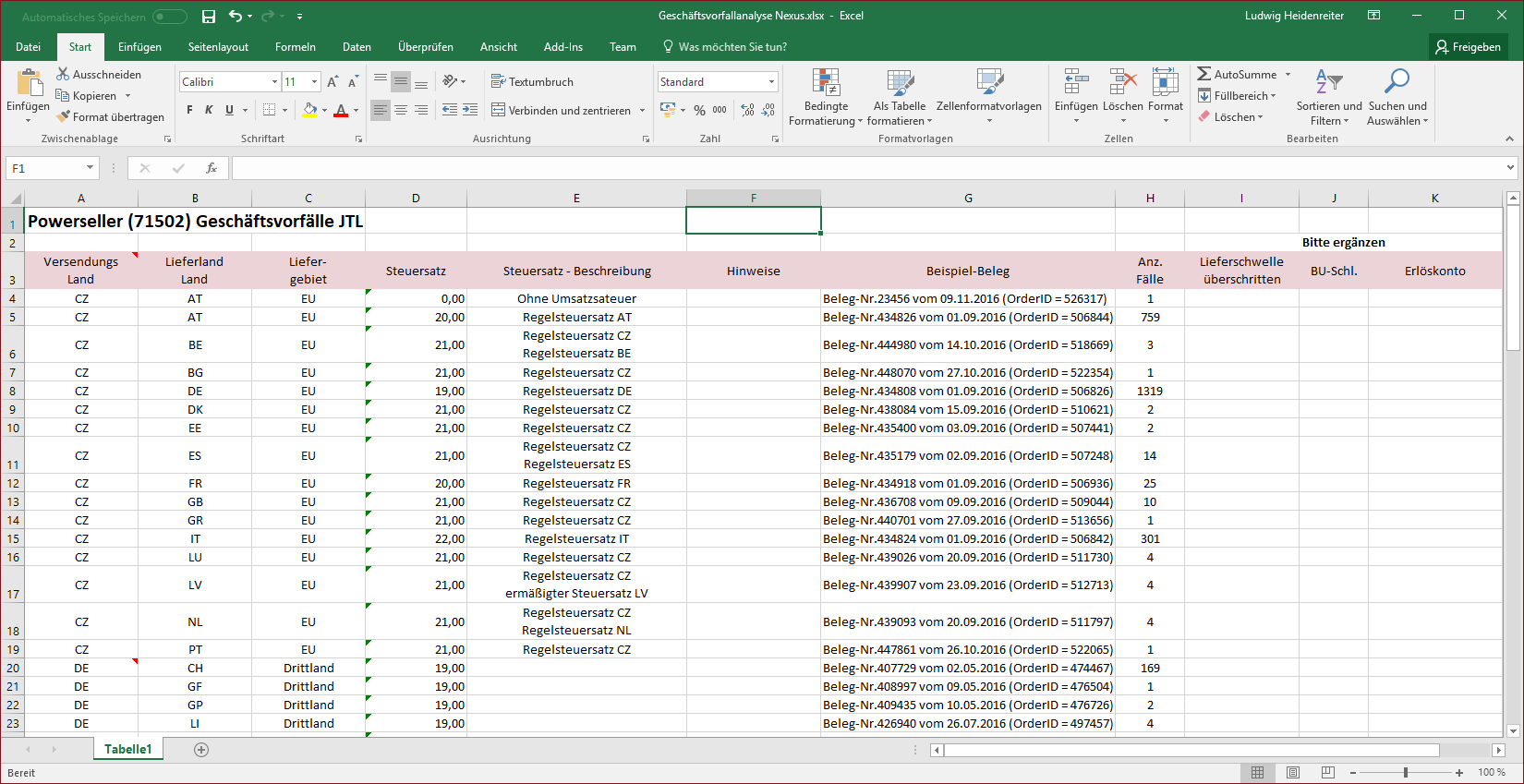Click the decrease indent icon
This screenshot has width=1524, height=784.
point(450,110)
